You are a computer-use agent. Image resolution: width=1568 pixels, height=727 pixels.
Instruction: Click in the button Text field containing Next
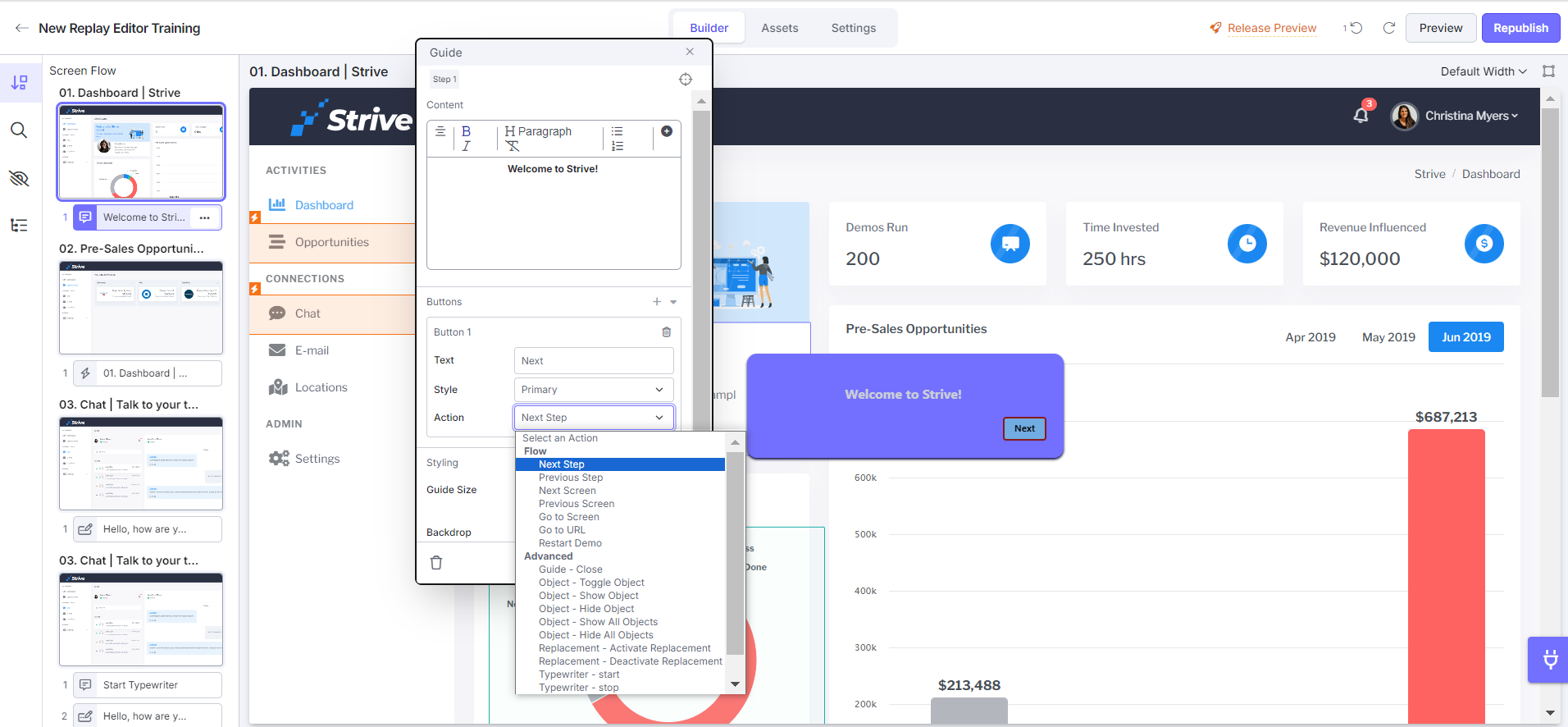coord(594,361)
